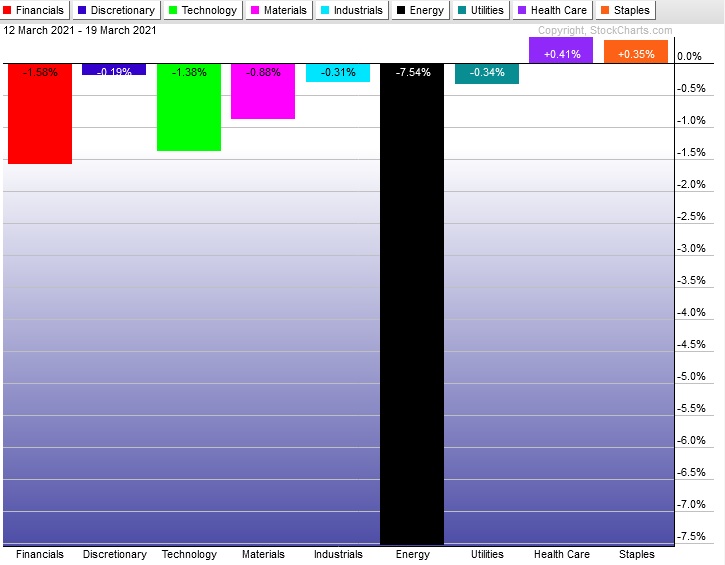Toggle the Industrials legend button
This screenshot has height=565, width=725.
click(x=352, y=10)
